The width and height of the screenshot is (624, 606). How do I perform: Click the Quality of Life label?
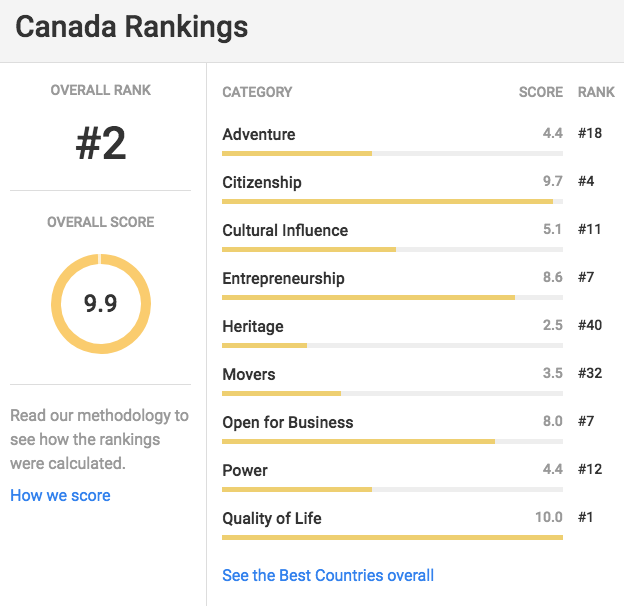(272, 518)
